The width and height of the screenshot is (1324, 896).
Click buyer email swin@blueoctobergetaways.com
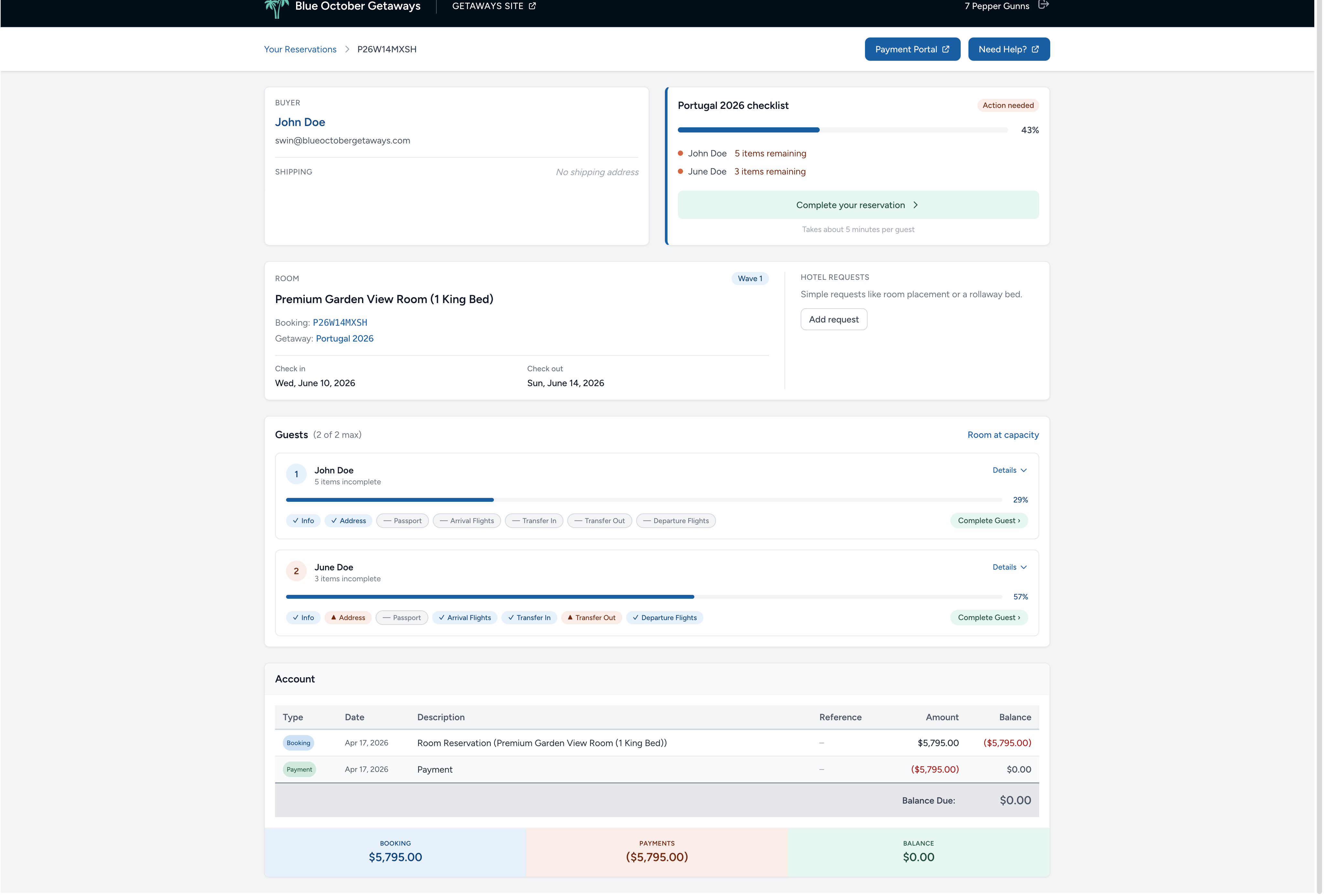342,141
